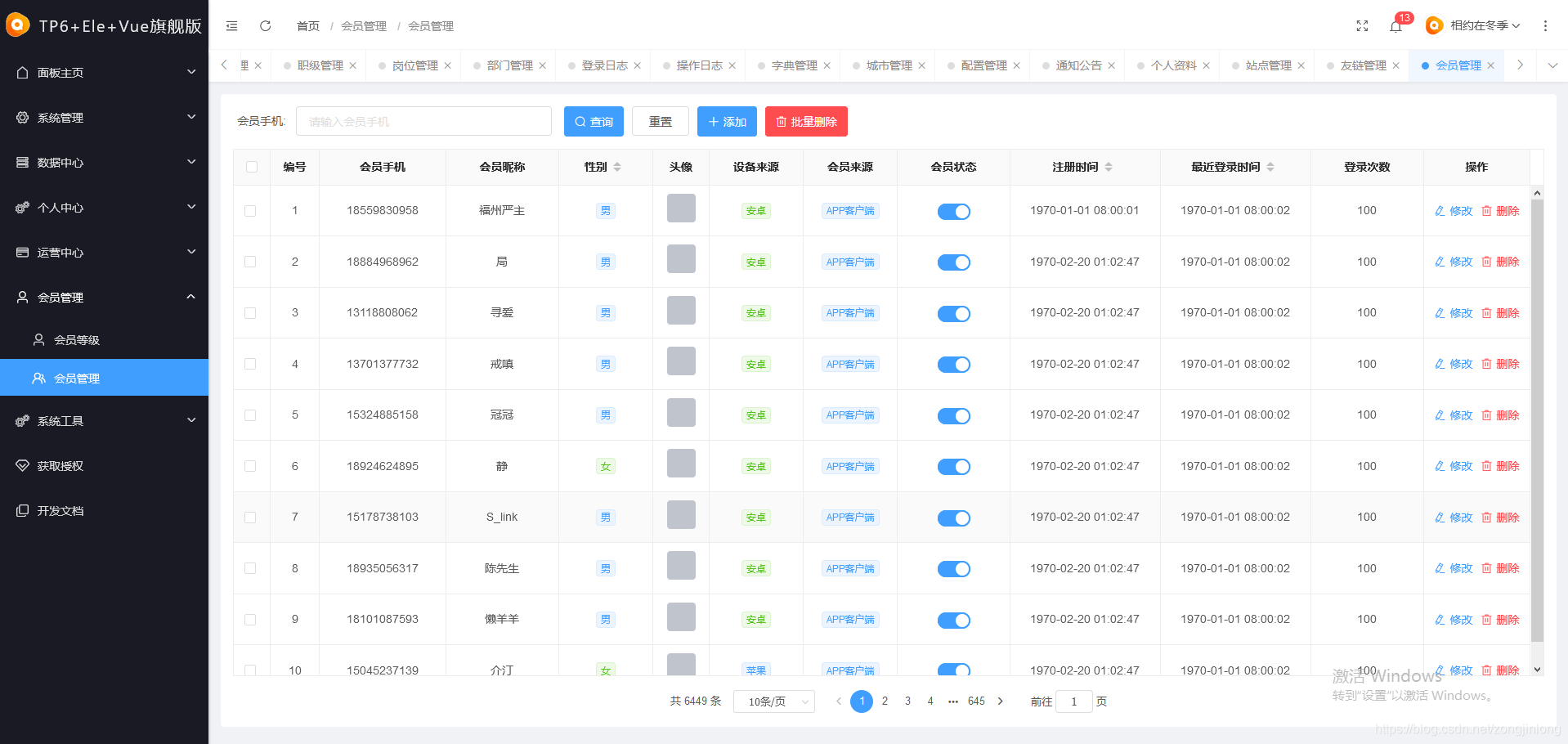The height and width of the screenshot is (744, 1568).
Task: Open the 相约在冬季 user dropdown
Action: (1473, 26)
